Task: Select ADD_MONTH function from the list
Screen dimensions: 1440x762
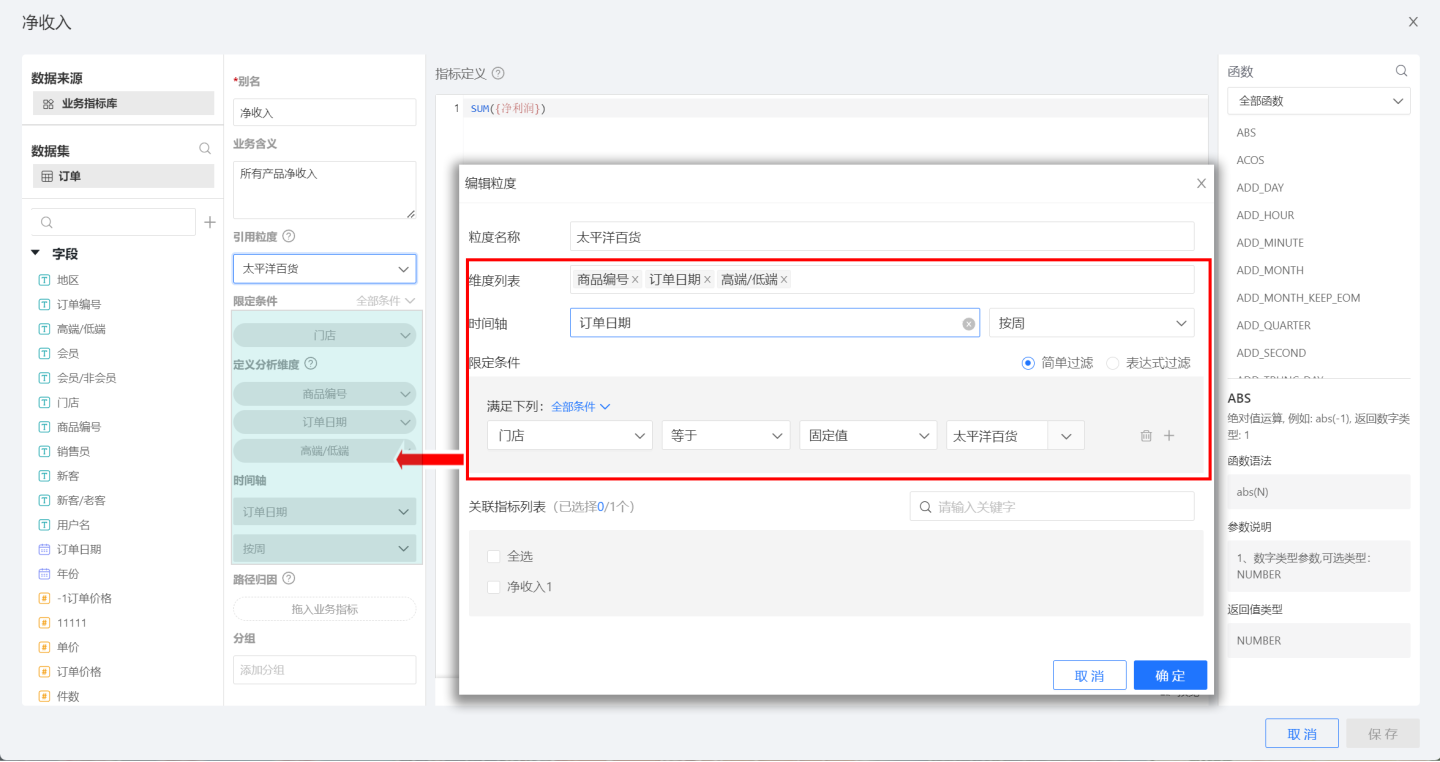Action: (x=1269, y=270)
